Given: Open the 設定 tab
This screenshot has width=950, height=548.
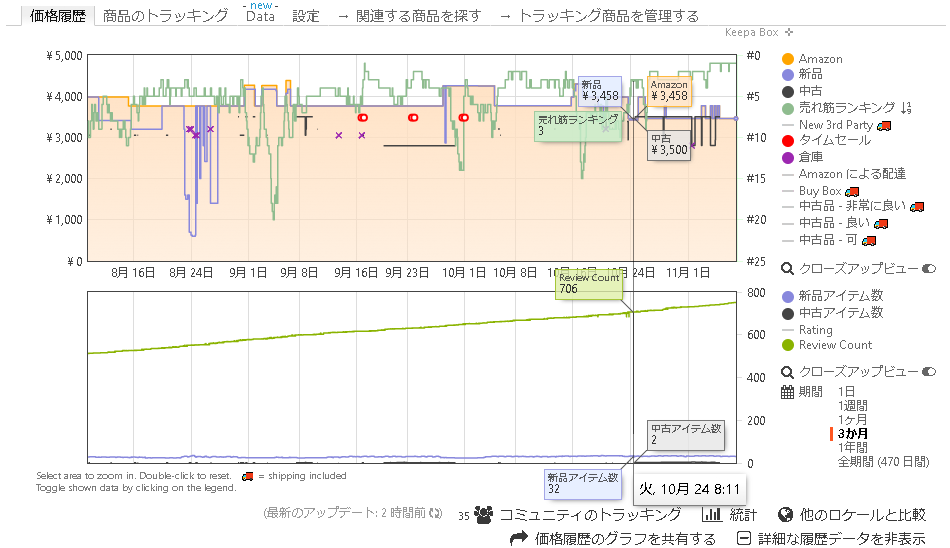Looking at the screenshot, I should (305, 16).
